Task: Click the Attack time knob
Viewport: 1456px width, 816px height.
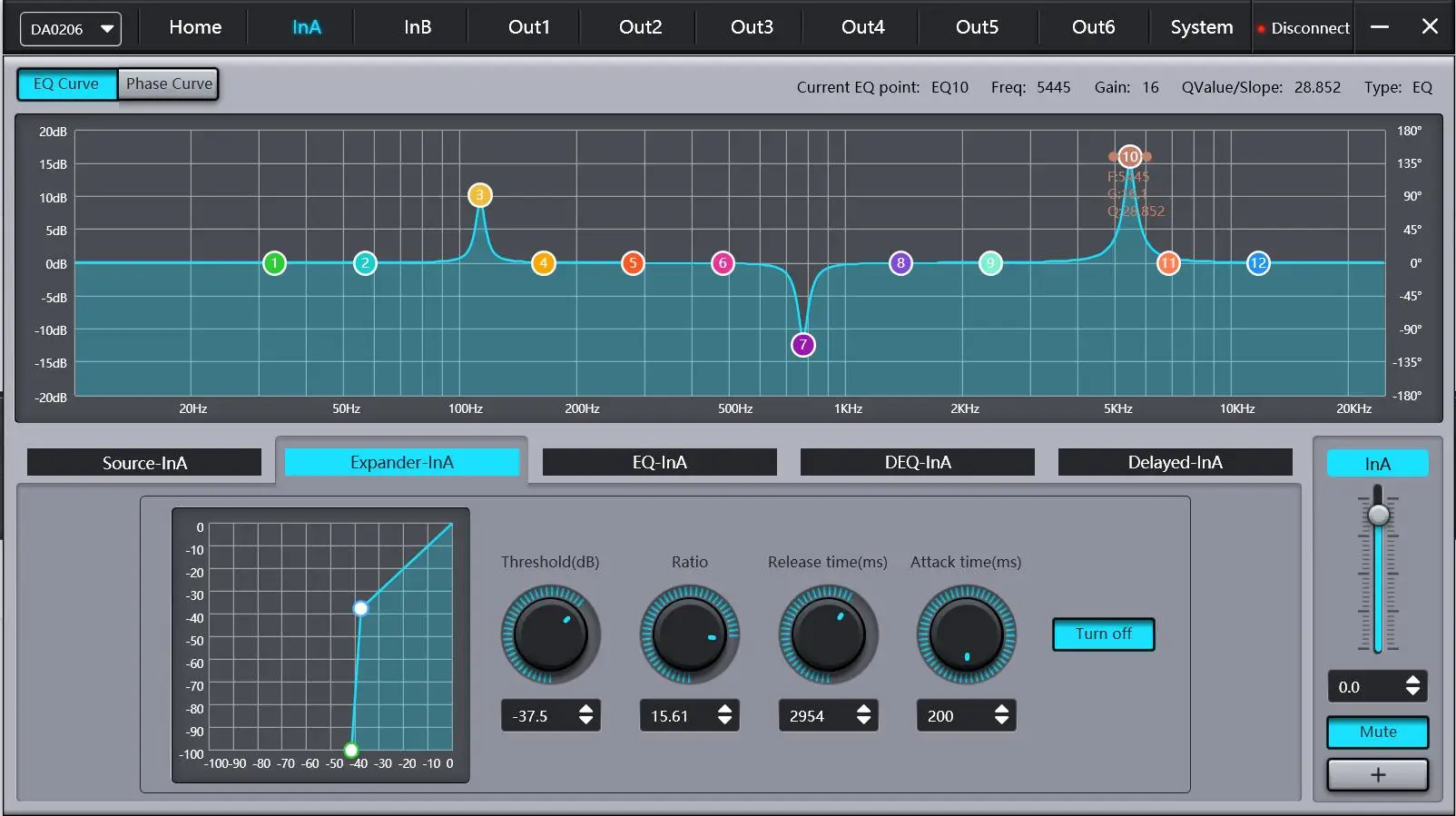Action: click(x=966, y=634)
